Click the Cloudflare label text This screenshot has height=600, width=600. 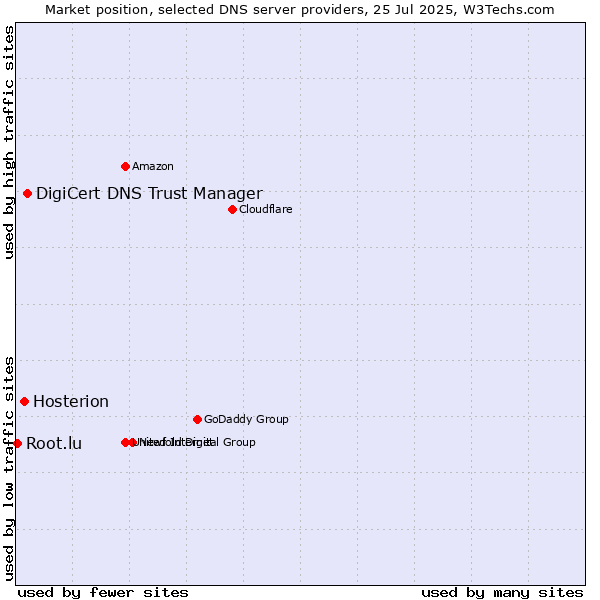tap(266, 209)
